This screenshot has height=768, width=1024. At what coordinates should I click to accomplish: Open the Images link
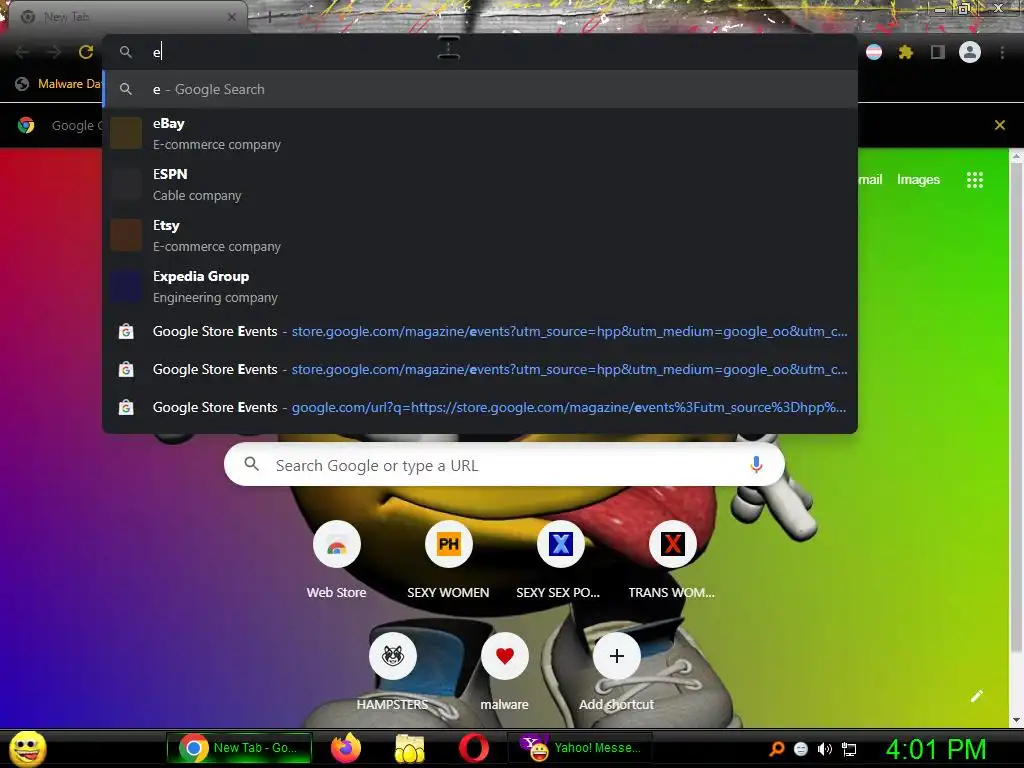coord(918,180)
